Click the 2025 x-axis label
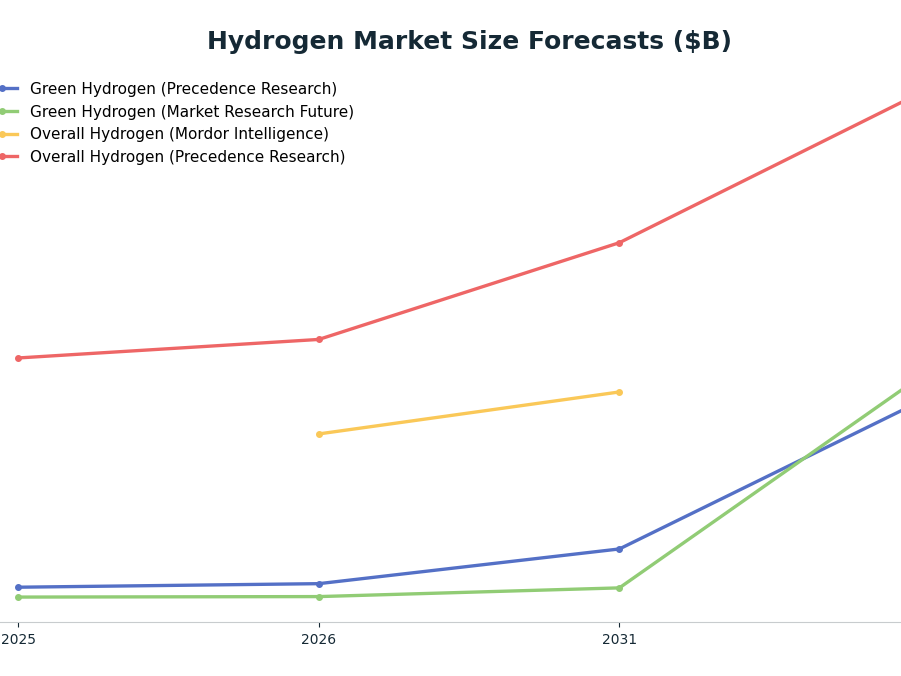This screenshot has height=676, width=901. [18, 639]
